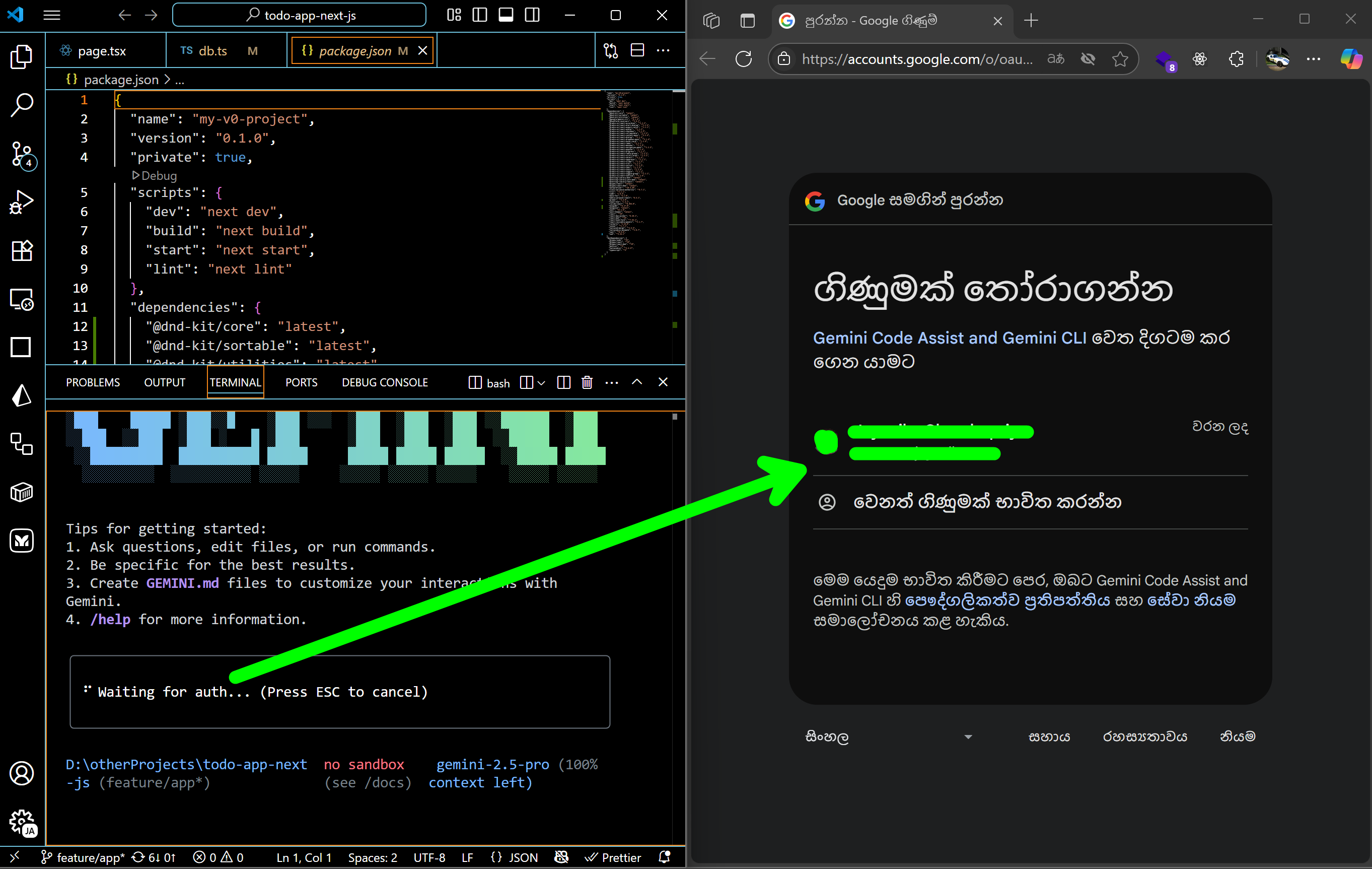Open the OUTPUT panel tab

point(165,382)
